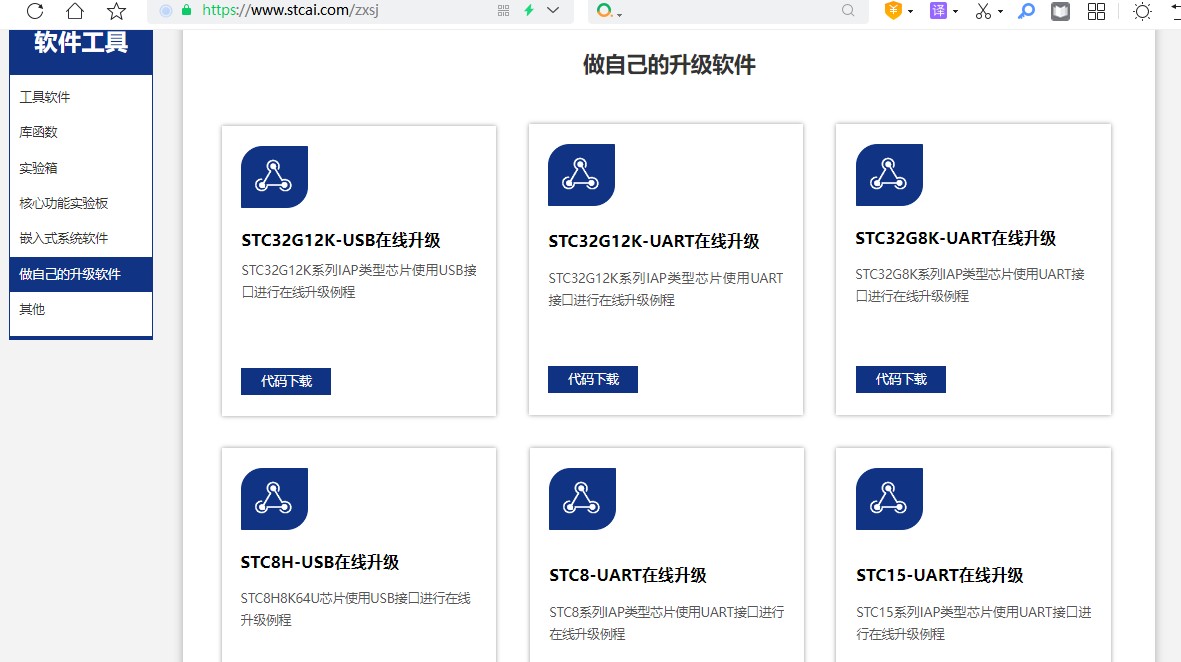Viewport: 1181px width, 662px height.
Task: Open the reading mode book icon
Action: pyautogui.click(x=1060, y=11)
